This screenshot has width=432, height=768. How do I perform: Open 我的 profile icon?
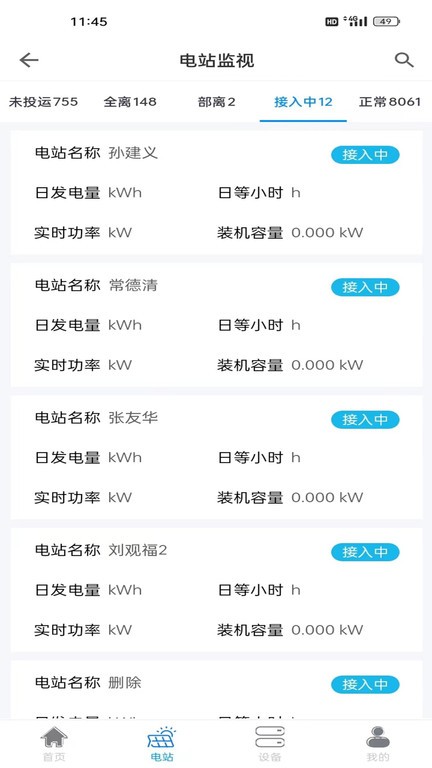(x=378, y=737)
